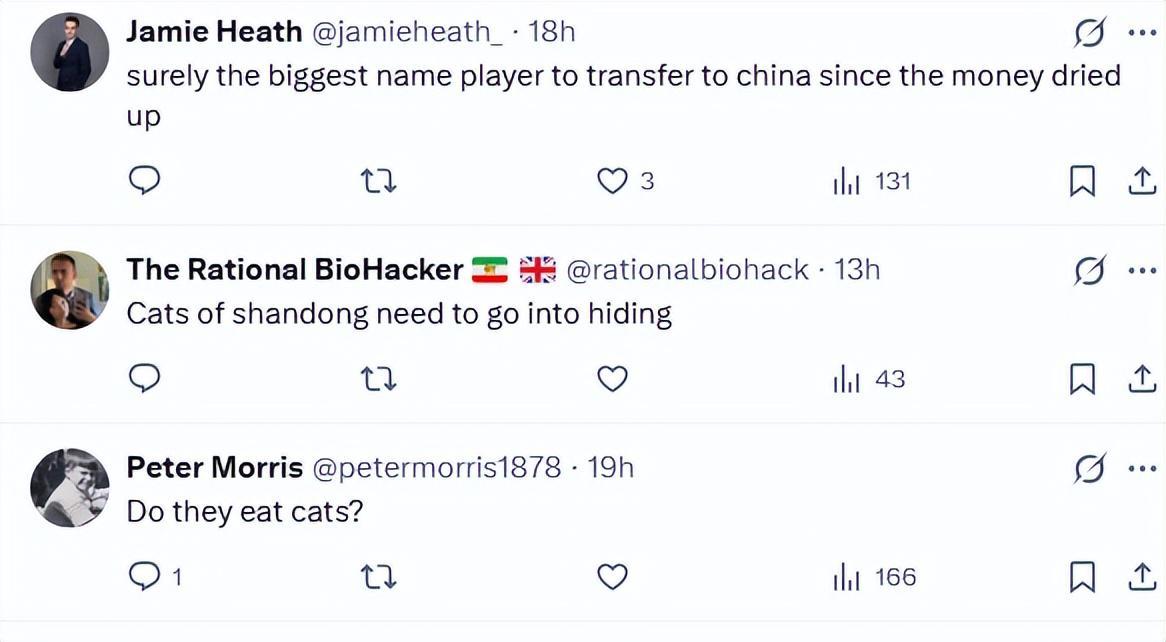The image size is (1166, 642).
Task: Click Grok icon on Jamie Heath's tweet
Action: tap(1089, 33)
